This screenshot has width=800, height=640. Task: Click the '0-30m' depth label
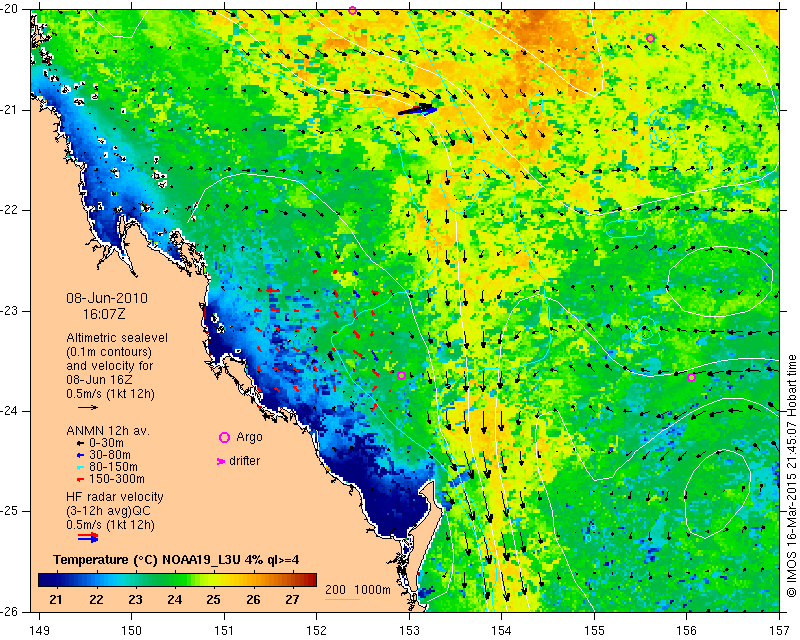point(107,443)
